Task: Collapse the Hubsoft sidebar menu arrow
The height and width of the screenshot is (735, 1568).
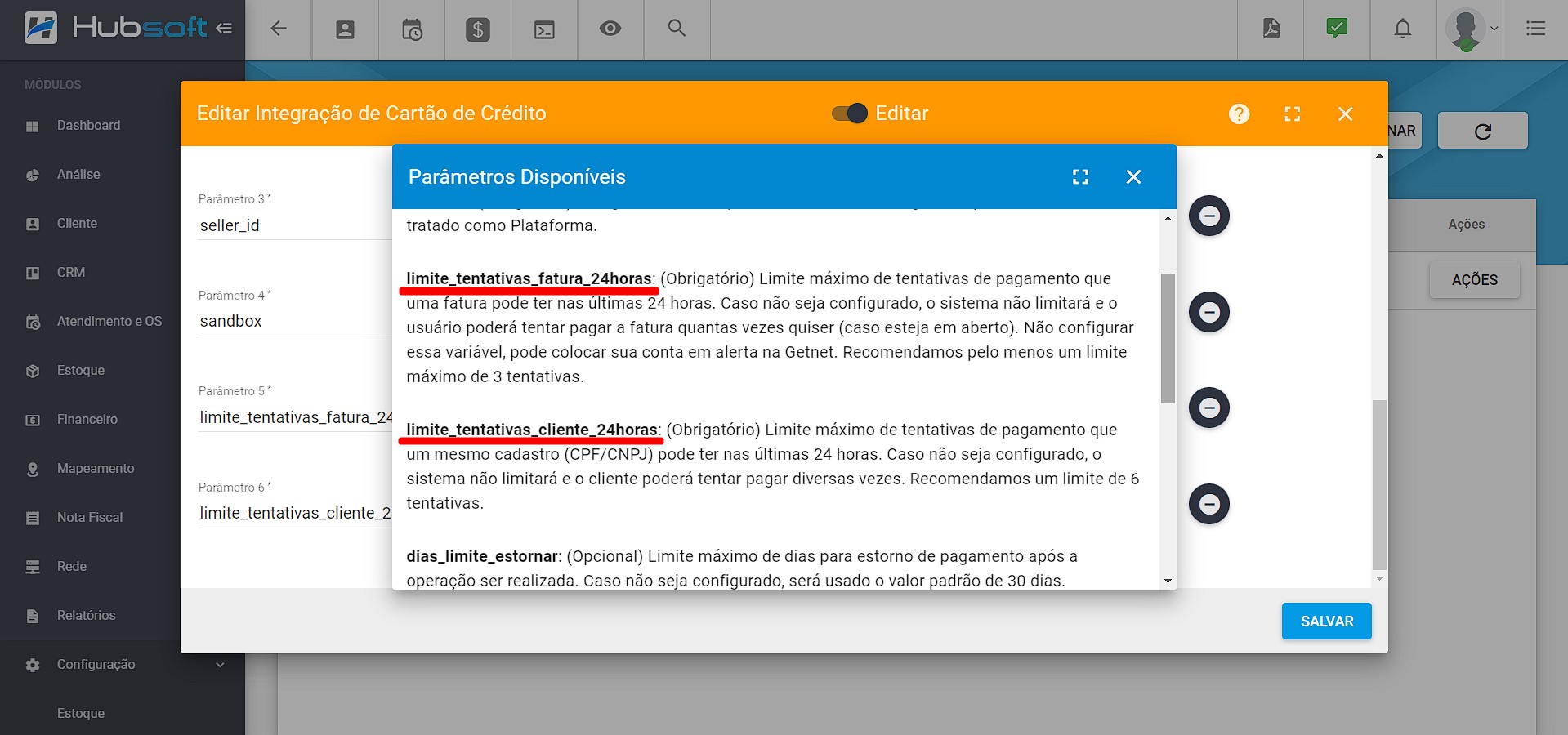Action: coord(224,29)
